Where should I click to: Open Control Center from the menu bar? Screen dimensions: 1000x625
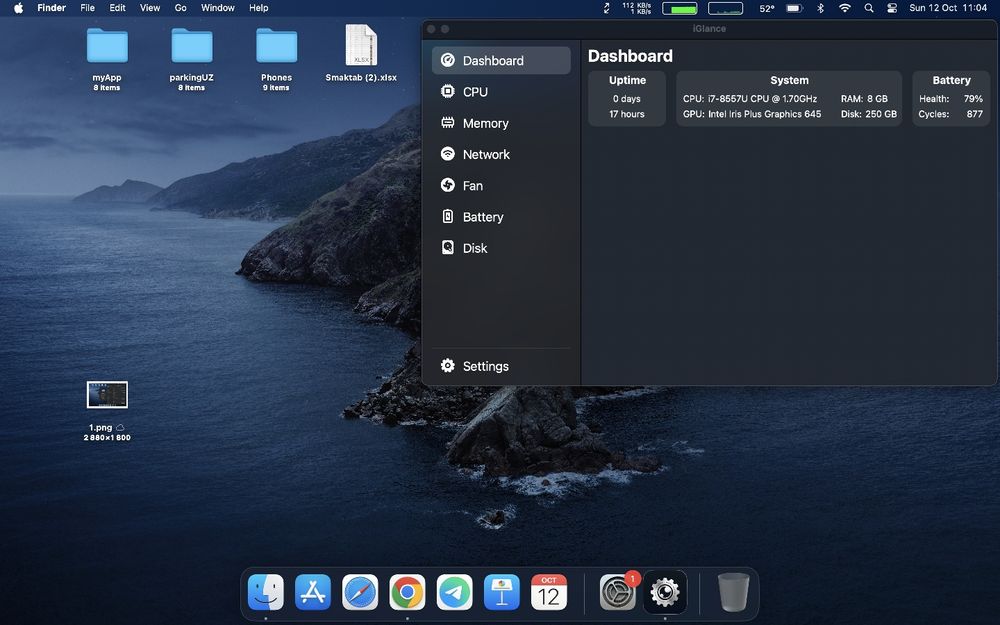click(x=890, y=8)
